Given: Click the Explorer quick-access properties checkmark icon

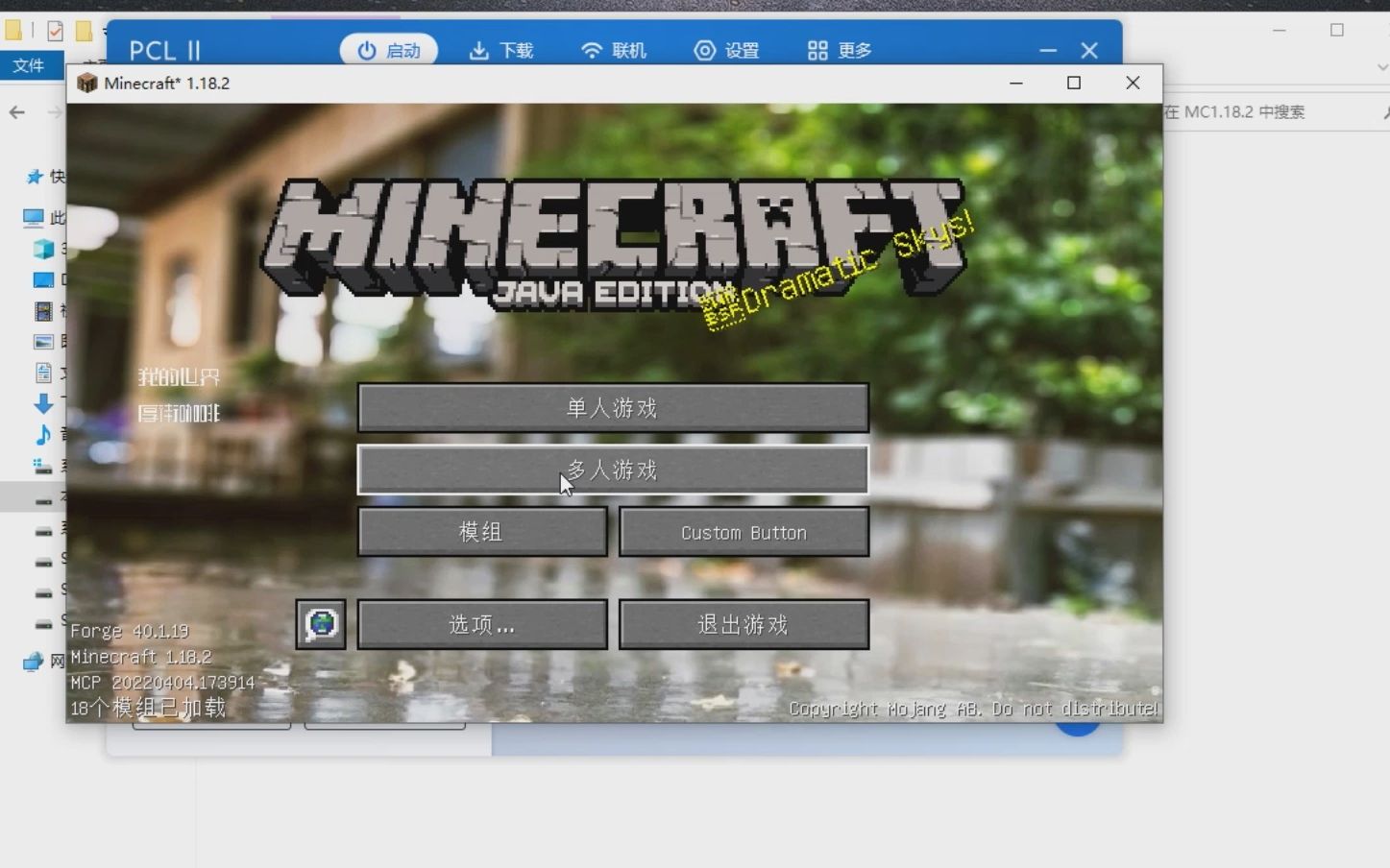Looking at the screenshot, I should (x=55, y=31).
